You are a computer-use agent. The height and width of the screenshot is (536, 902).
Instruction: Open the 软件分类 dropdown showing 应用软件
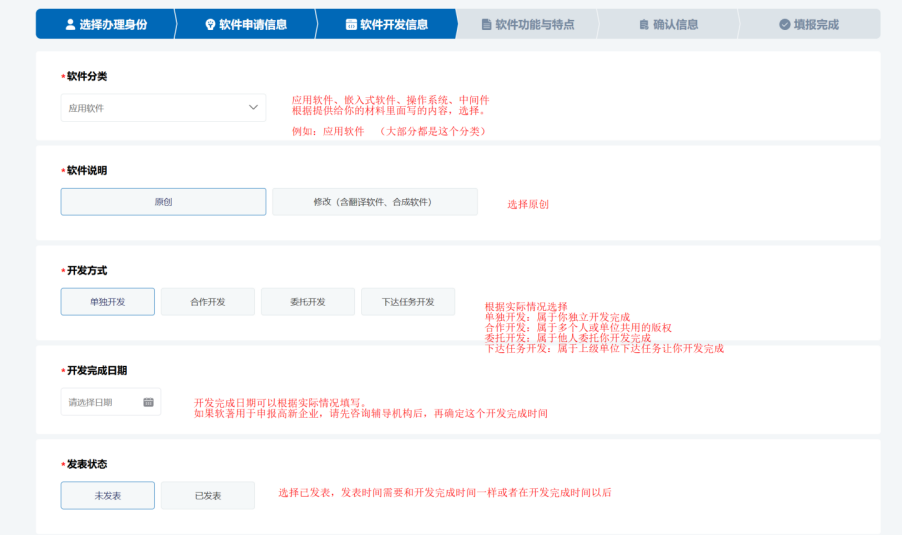coord(150,108)
